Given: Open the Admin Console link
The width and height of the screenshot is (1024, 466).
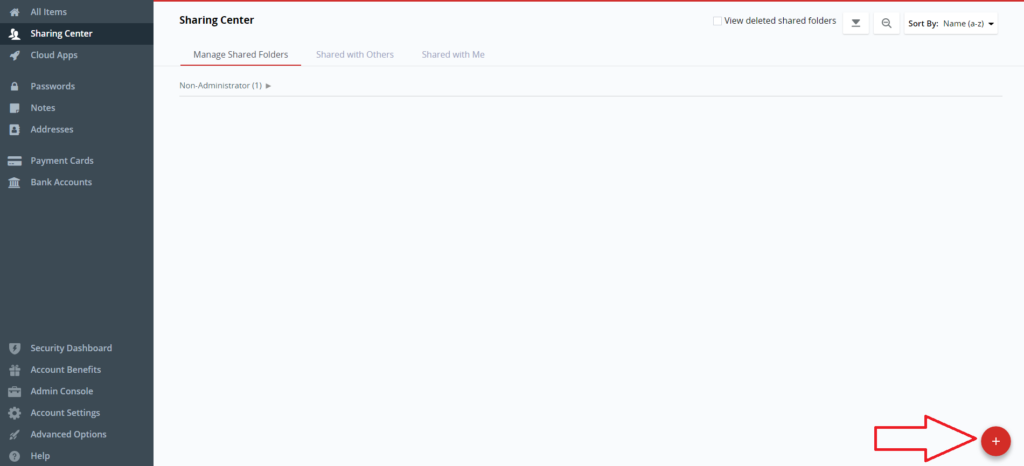Looking at the screenshot, I should [x=62, y=391].
